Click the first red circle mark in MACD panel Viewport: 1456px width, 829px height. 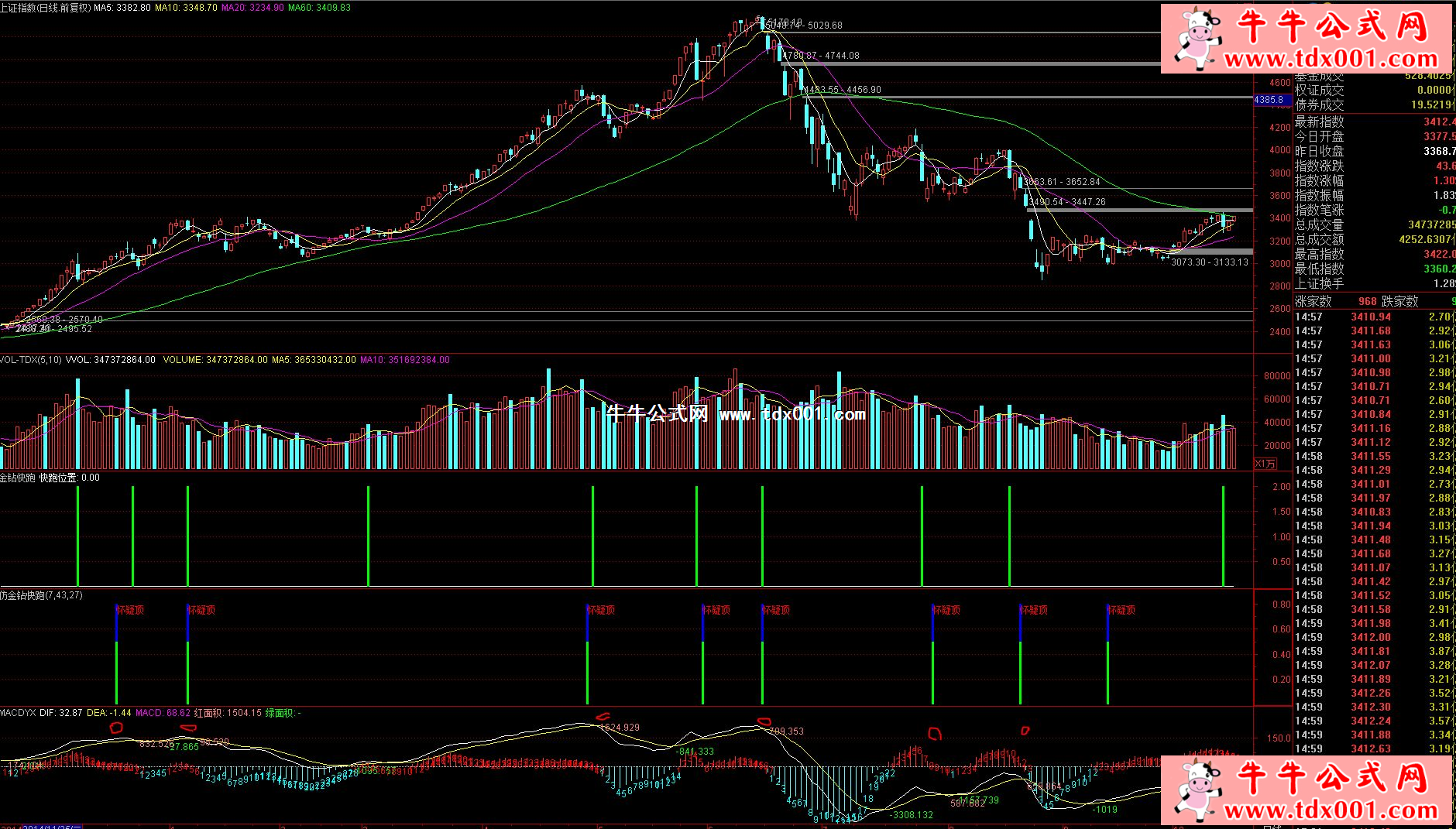tap(117, 727)
